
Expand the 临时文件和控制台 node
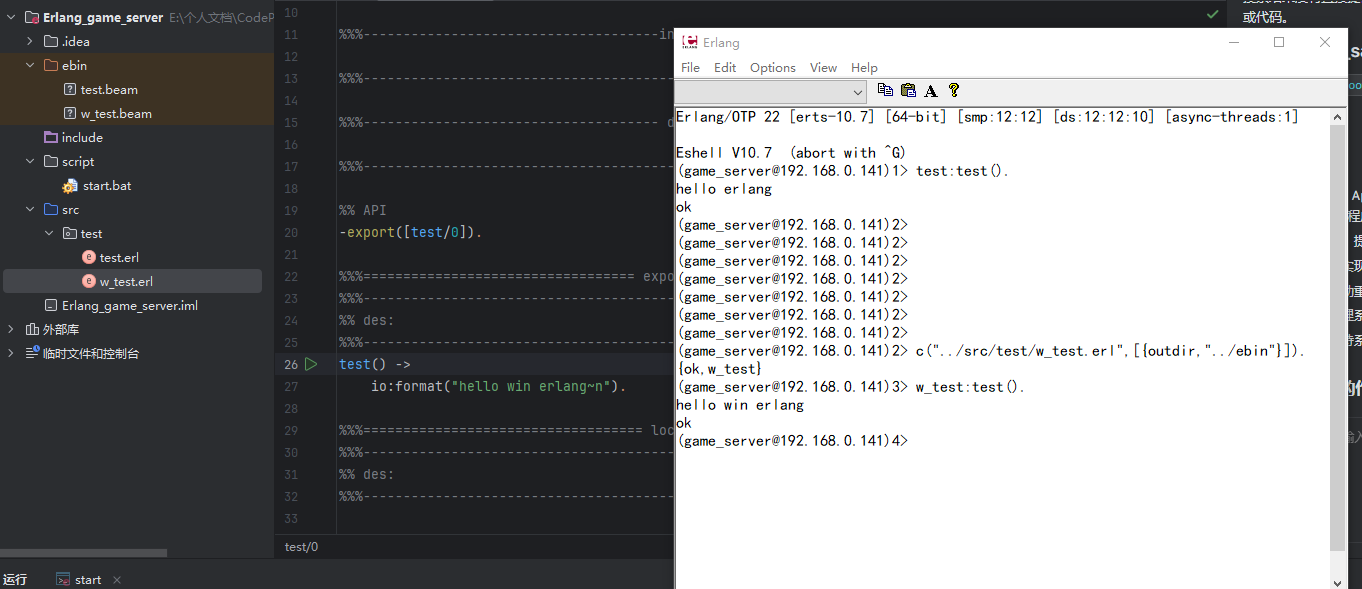11,354
